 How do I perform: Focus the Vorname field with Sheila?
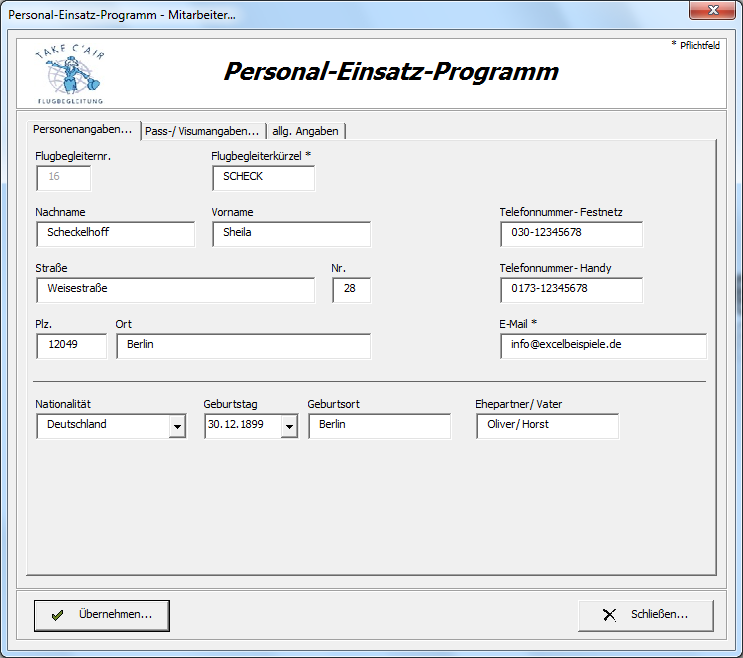291,233
